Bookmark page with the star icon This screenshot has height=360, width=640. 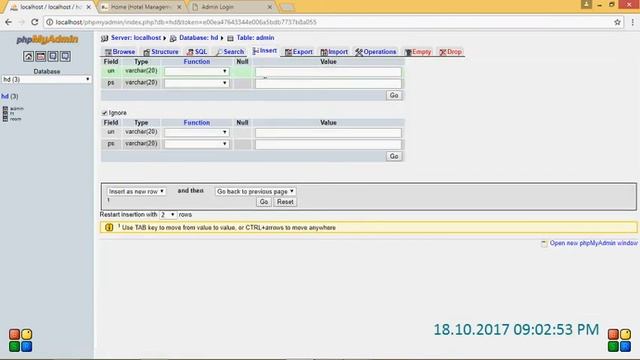(x=617, y=22)
